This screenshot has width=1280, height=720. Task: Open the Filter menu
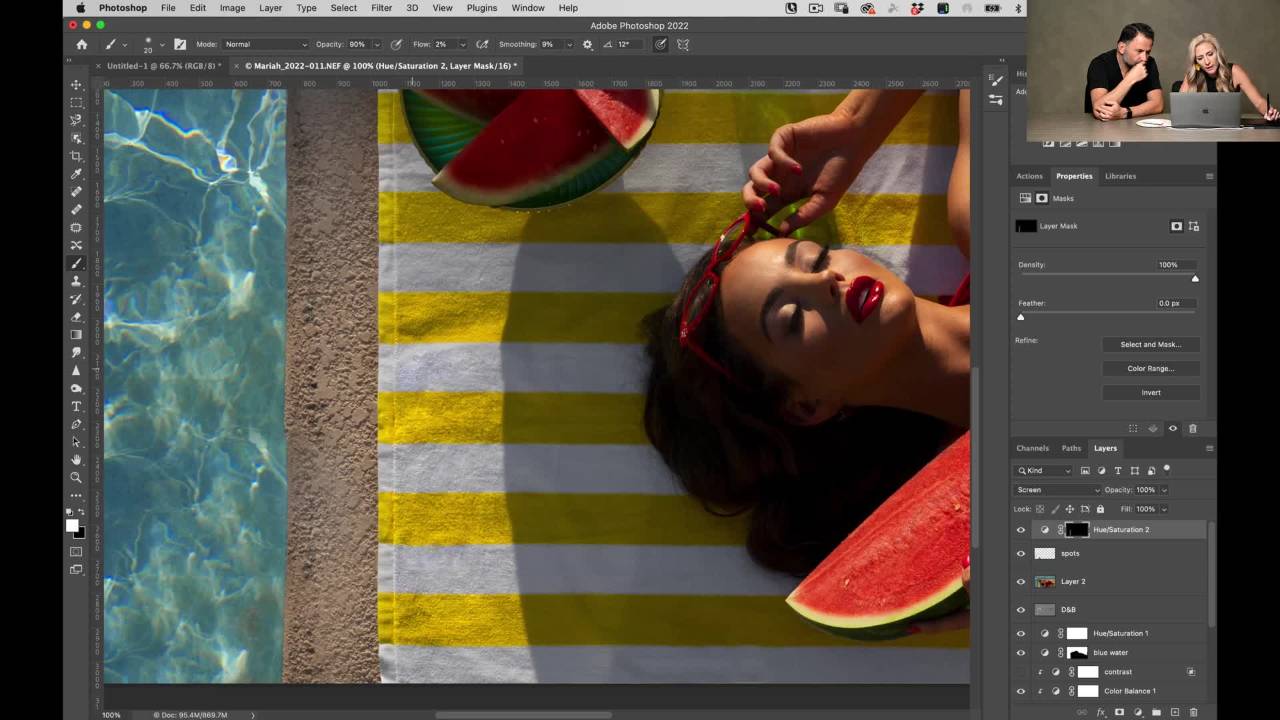click(x=381, y=8)
